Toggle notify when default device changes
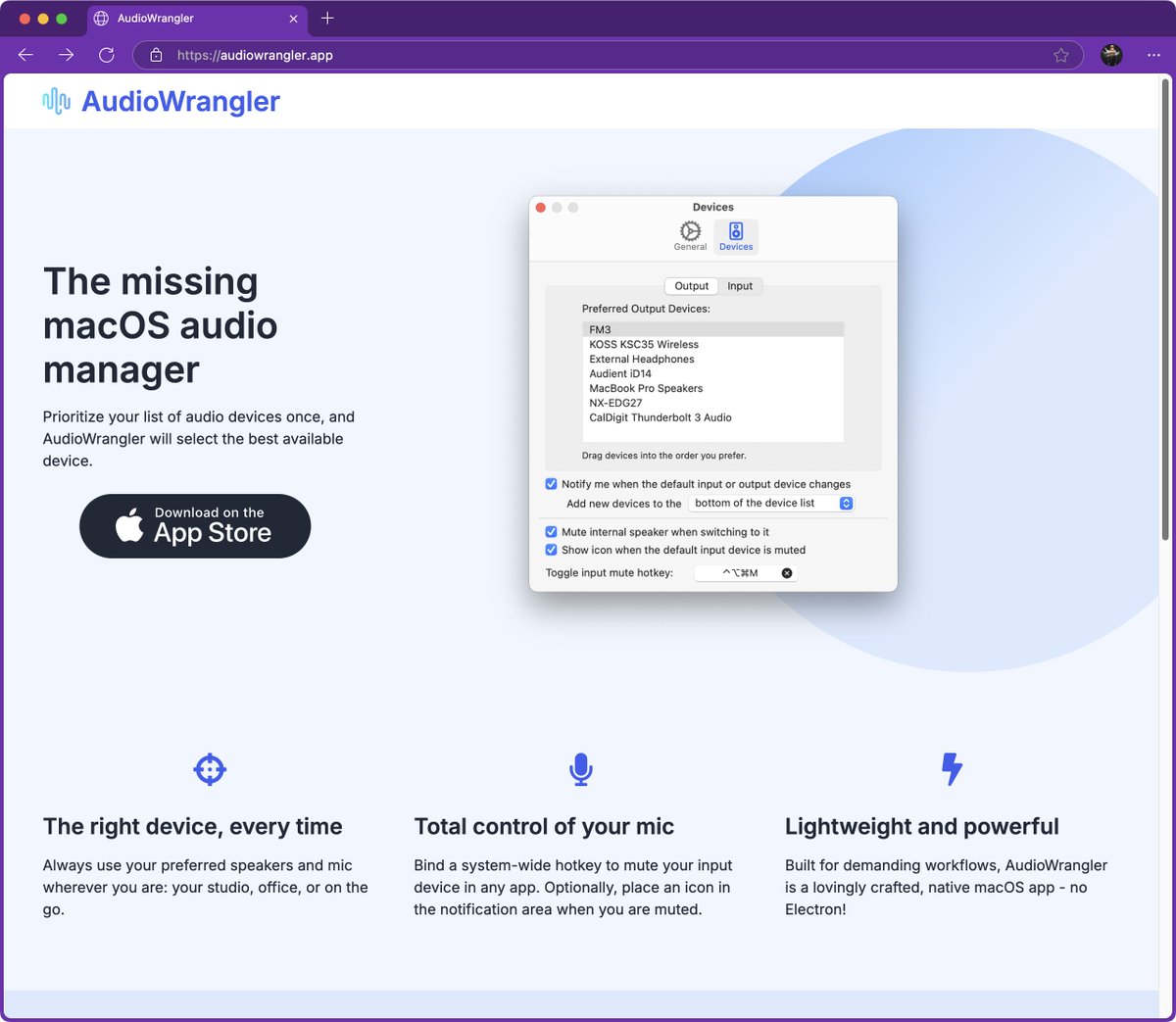 tap(551, 484)
